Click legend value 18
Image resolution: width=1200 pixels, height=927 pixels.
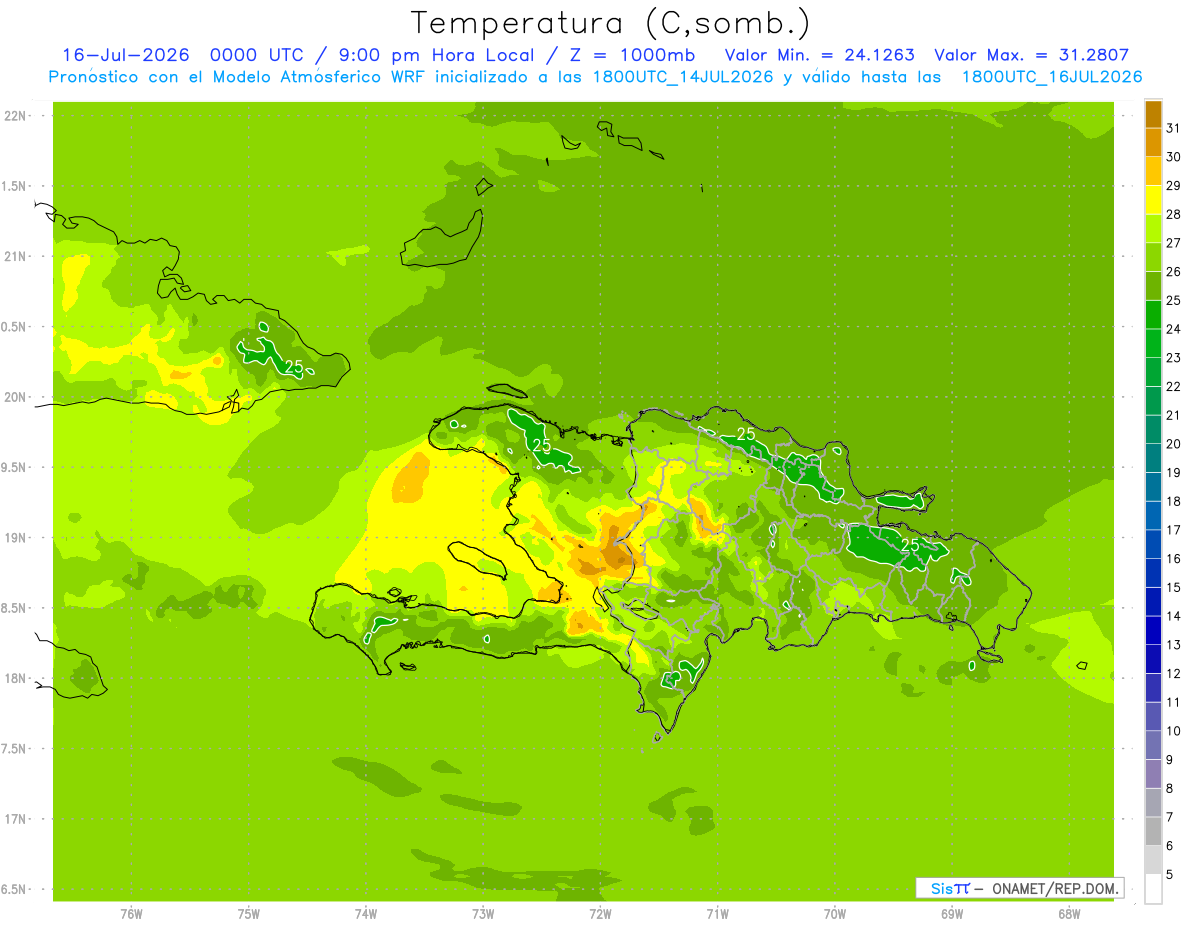pyautogui.click(x=1173, y=501)
